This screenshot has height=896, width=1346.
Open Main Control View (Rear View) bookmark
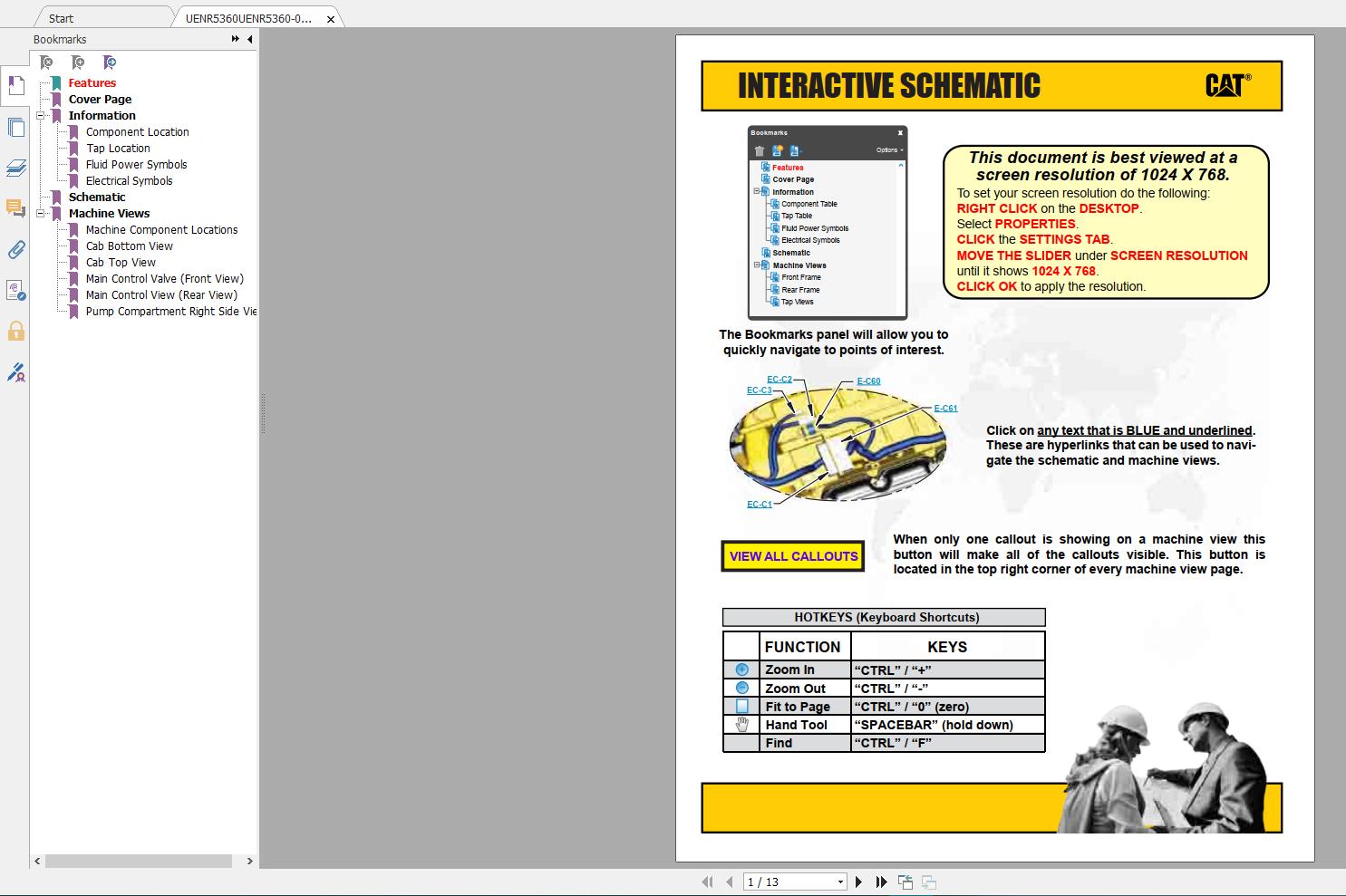pos(161,294)
